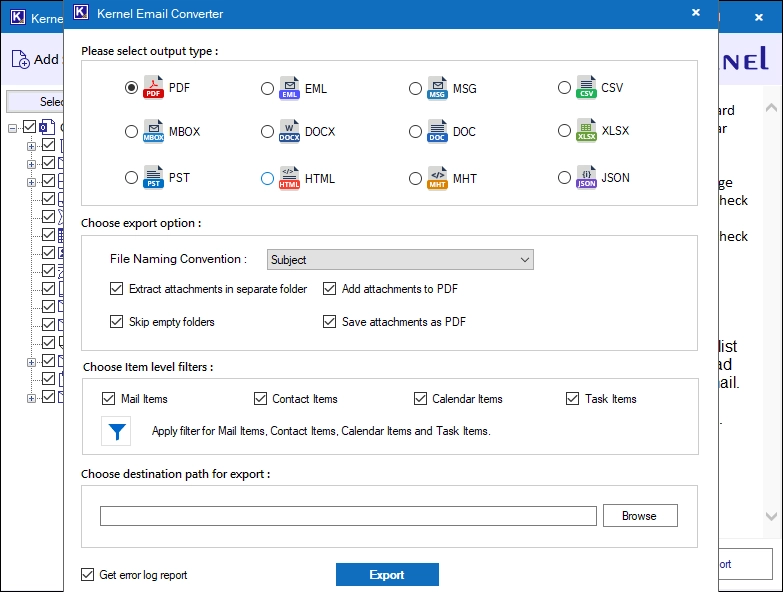Screen dimensions: 783x592
Task: Select the DOC output radio button
Action: pyautogui.click(x=415, y=132)
